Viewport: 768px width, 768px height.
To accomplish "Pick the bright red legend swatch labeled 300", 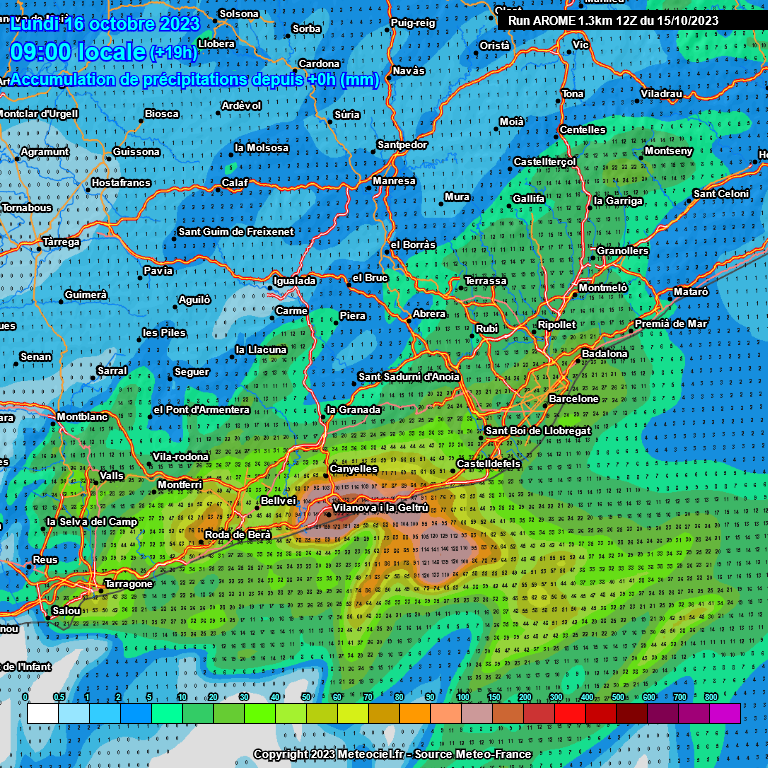I will point(570,713).
